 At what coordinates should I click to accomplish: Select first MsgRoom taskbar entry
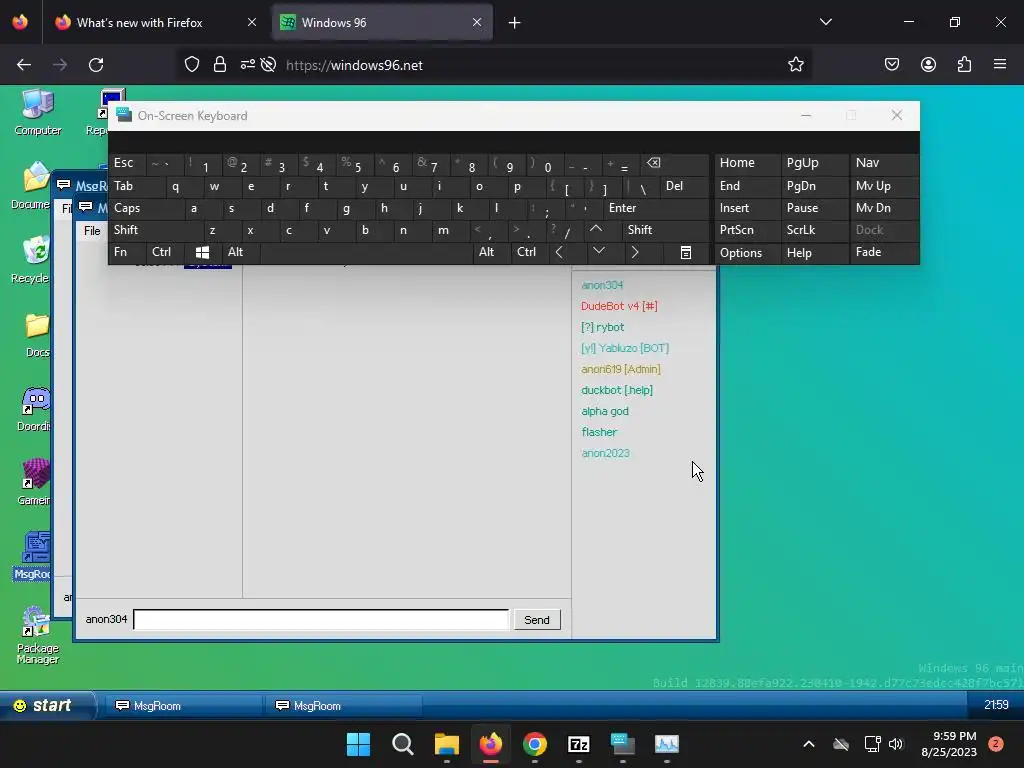183,706
